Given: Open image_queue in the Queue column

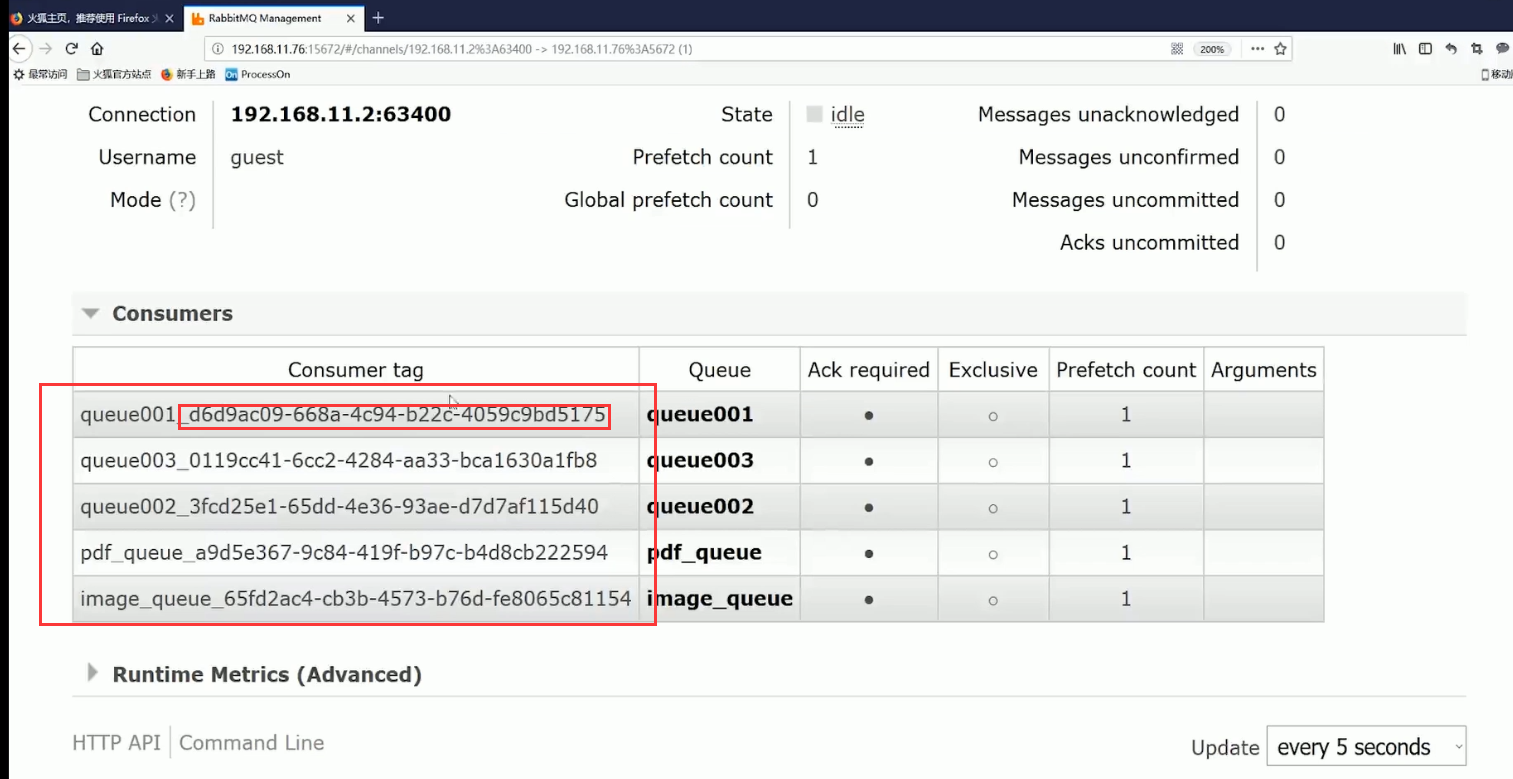Looking at the screenshot, I should tap(720, 599).
